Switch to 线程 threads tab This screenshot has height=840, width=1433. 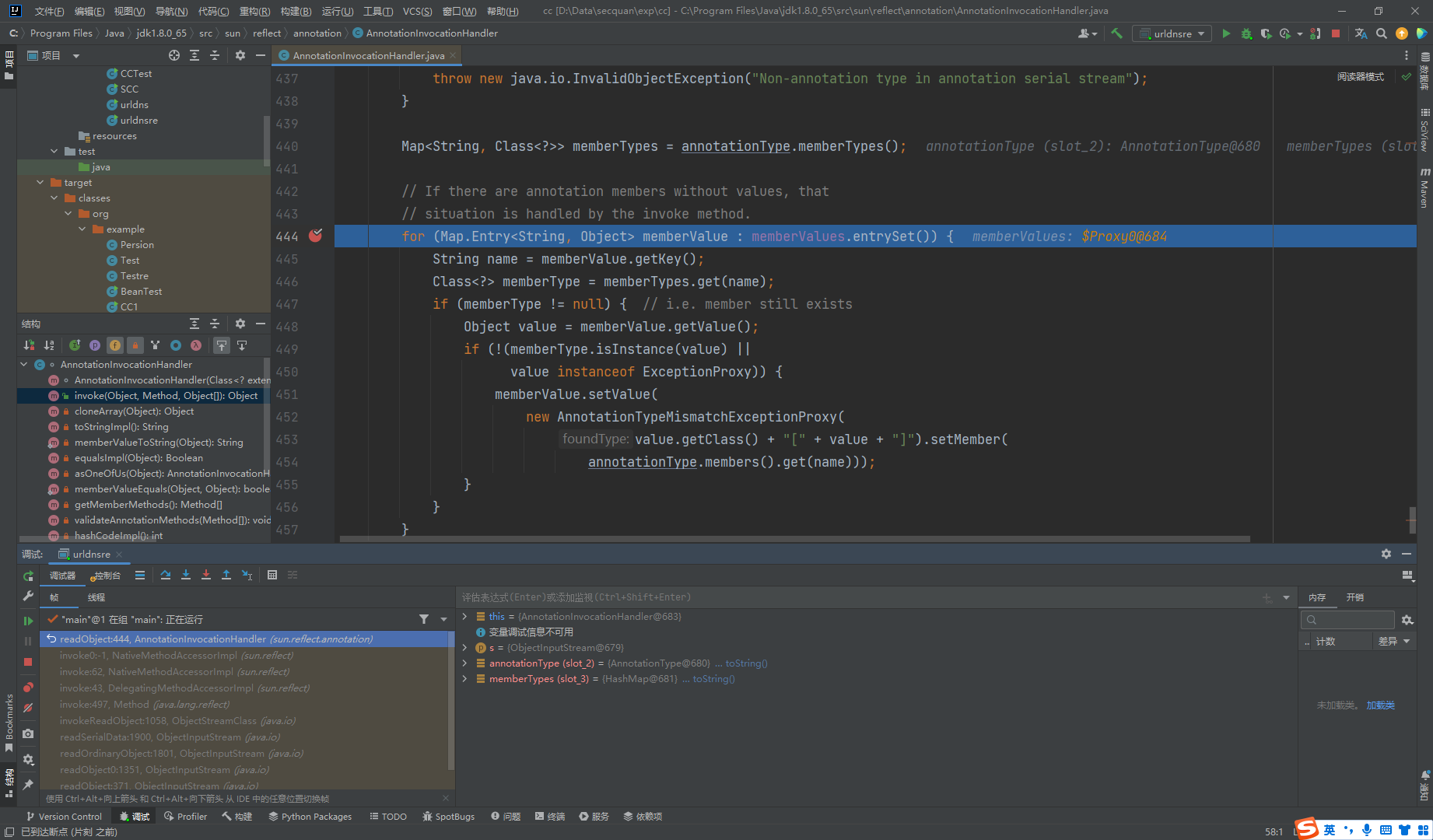(x=96, y=597)
